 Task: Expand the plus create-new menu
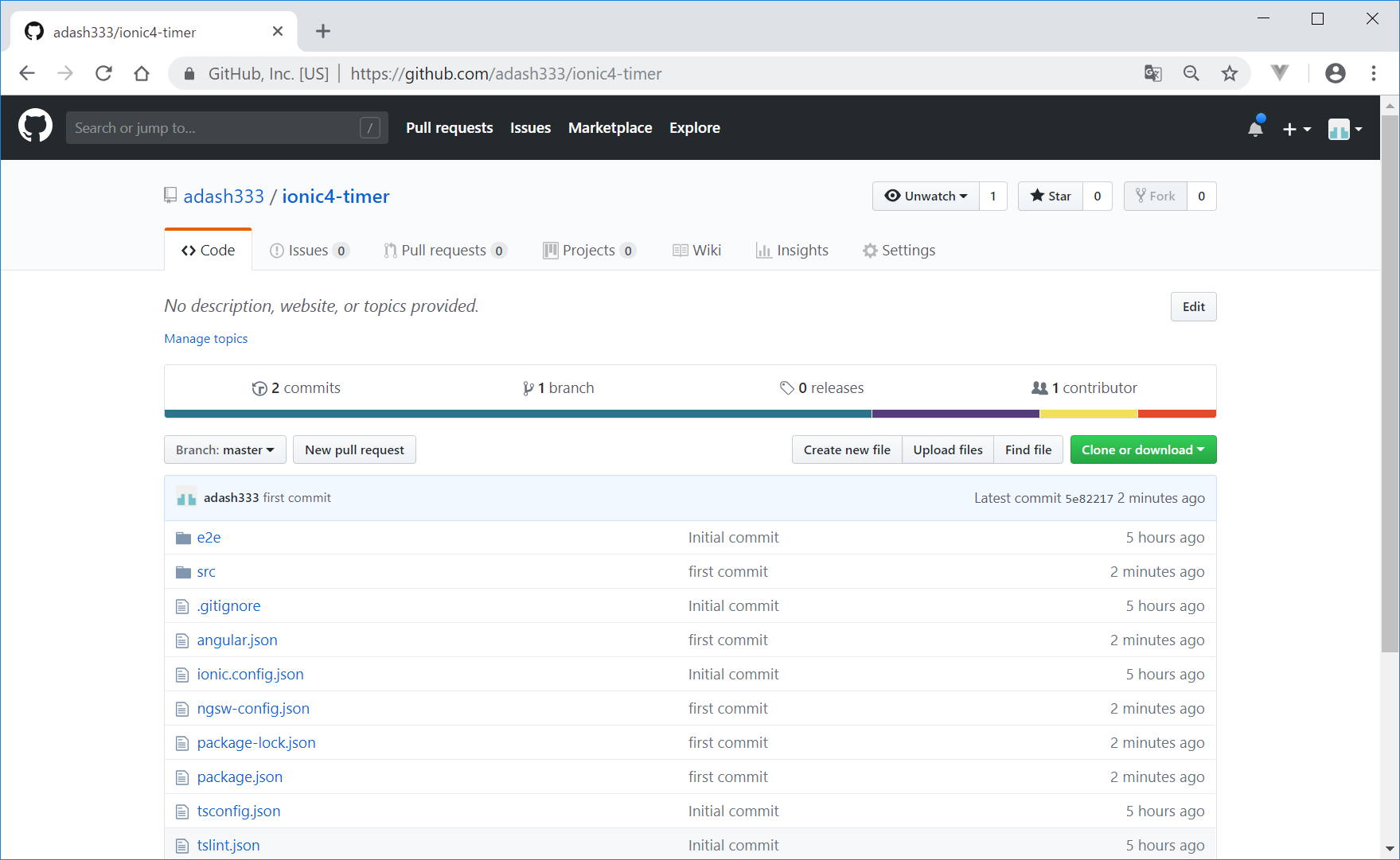pos(1296,129)
